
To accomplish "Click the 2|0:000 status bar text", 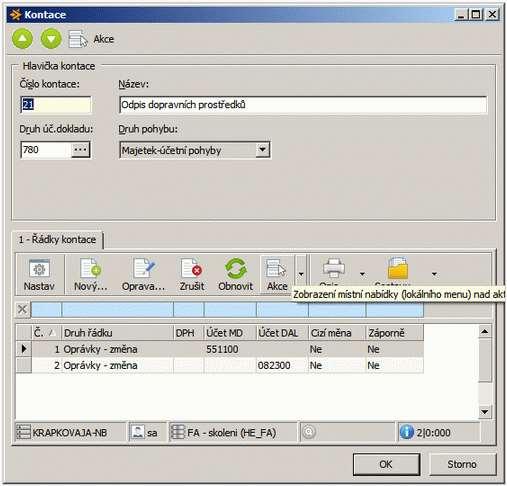I will click(433, 433).
